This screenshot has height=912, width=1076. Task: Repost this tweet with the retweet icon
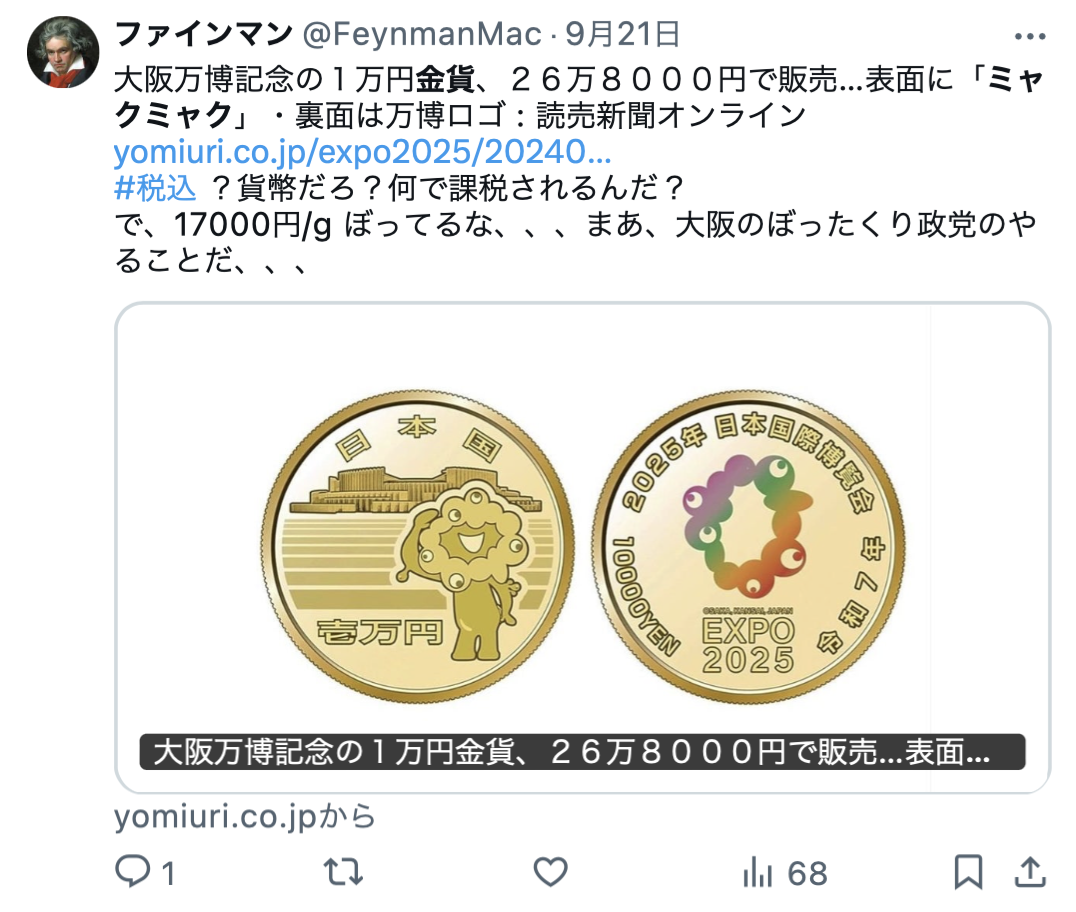(x=343, y=872)
